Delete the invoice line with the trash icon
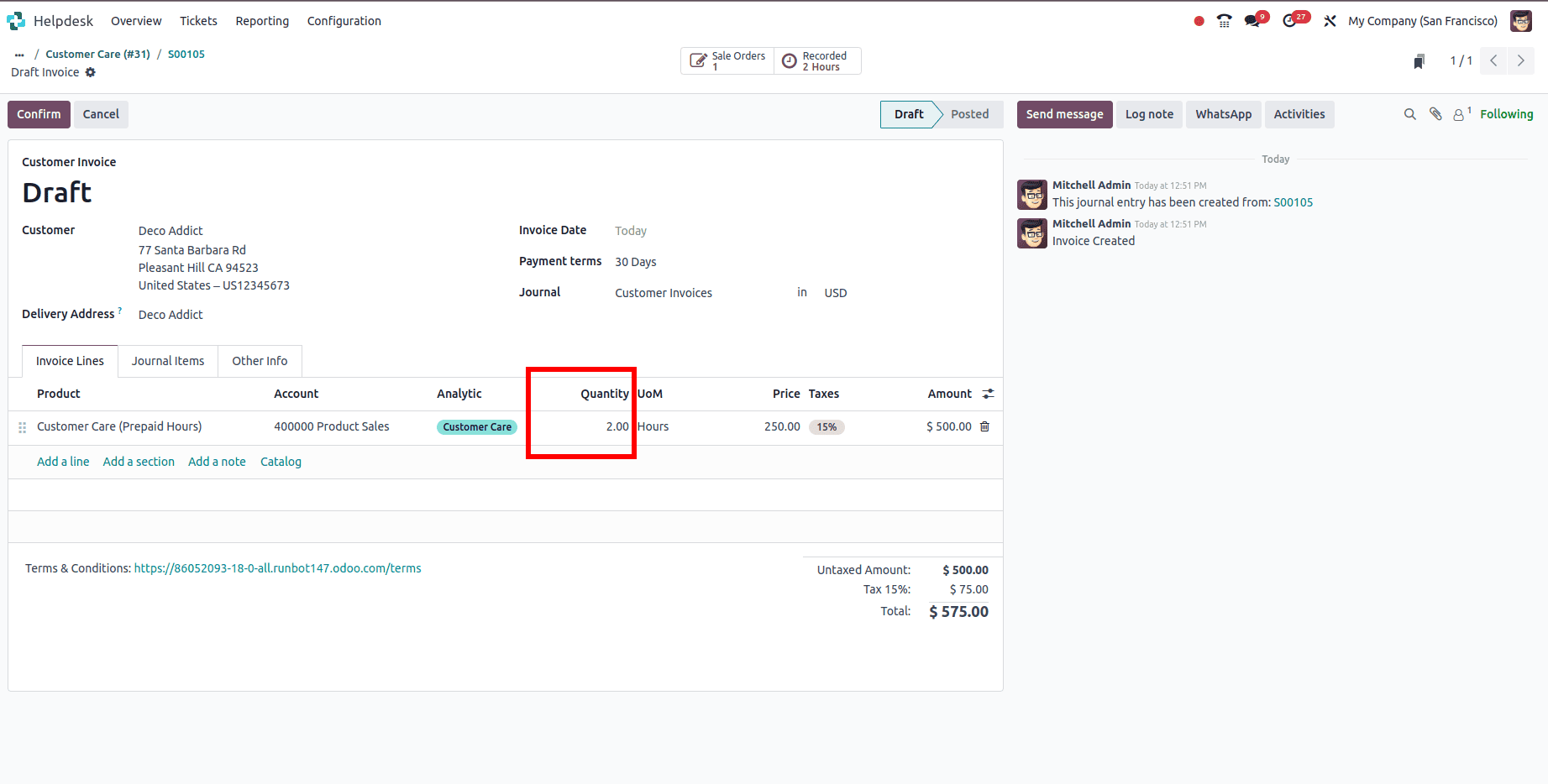 984,426
